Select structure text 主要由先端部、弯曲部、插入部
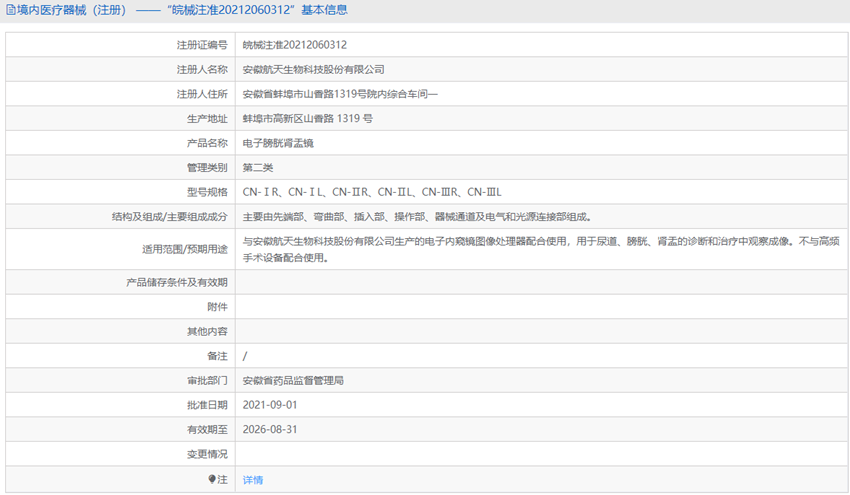 click(417, 216)
